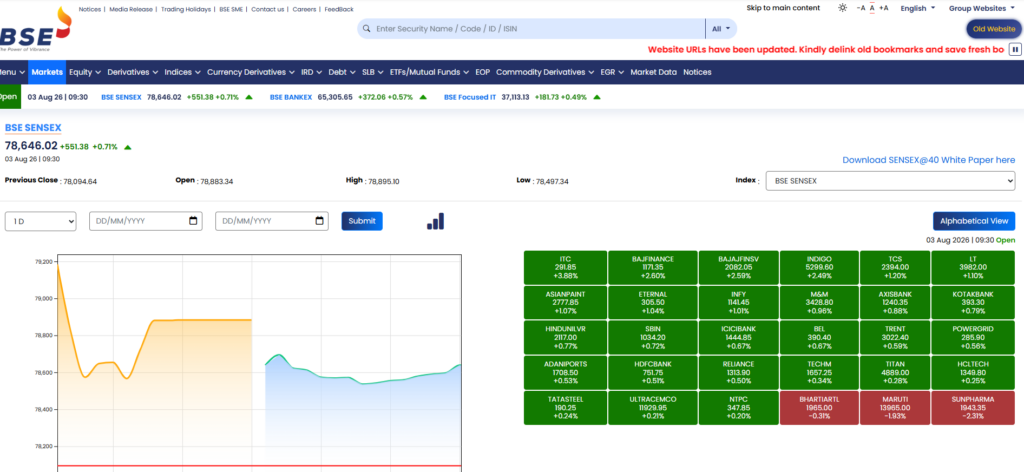
Task: Click the MARUTI red tile
Action: tap(895, 408)
